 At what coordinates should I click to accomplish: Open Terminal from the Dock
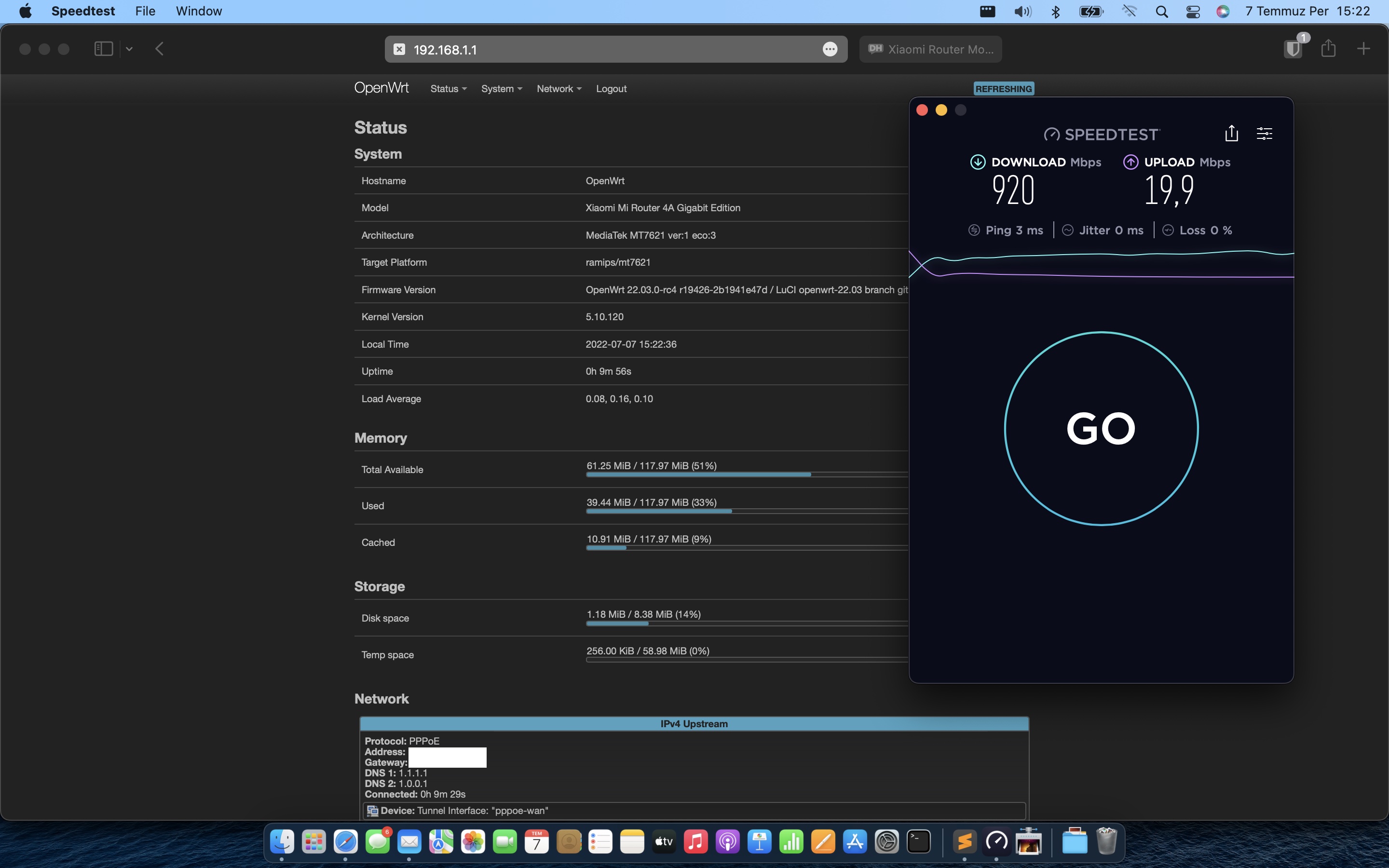pyautogui.click(x=918, y=842)
